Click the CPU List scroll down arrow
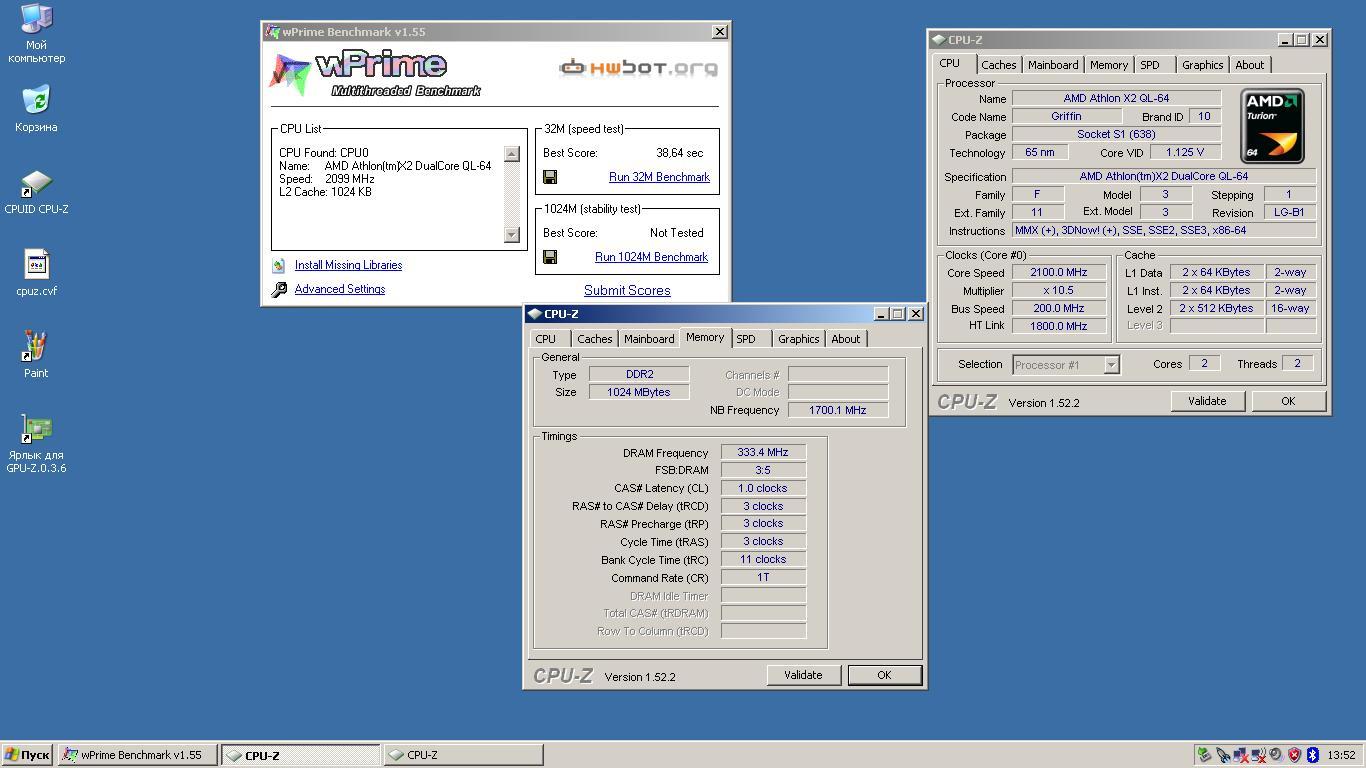 [512, 235]
